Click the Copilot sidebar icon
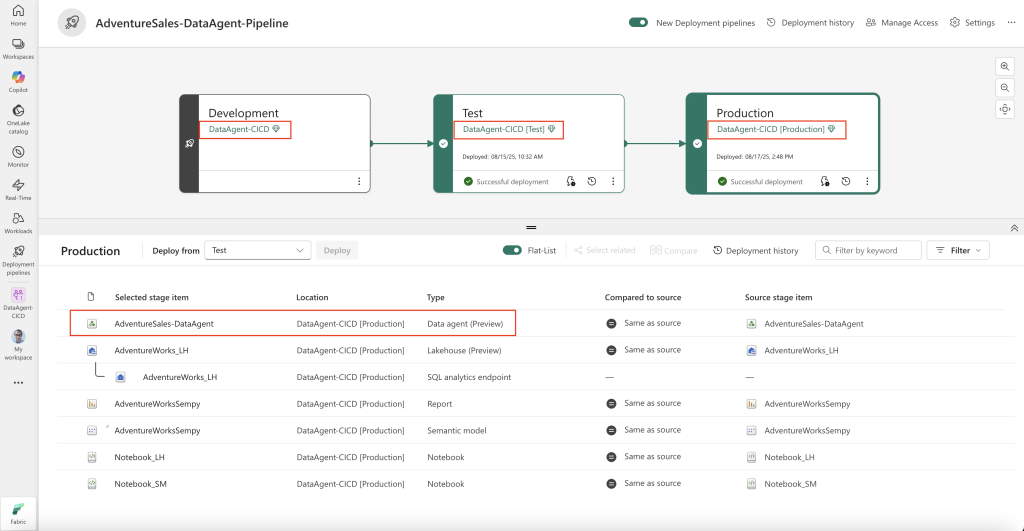The height and width of the screenshot is (531, 1024). tap(18, 78)
